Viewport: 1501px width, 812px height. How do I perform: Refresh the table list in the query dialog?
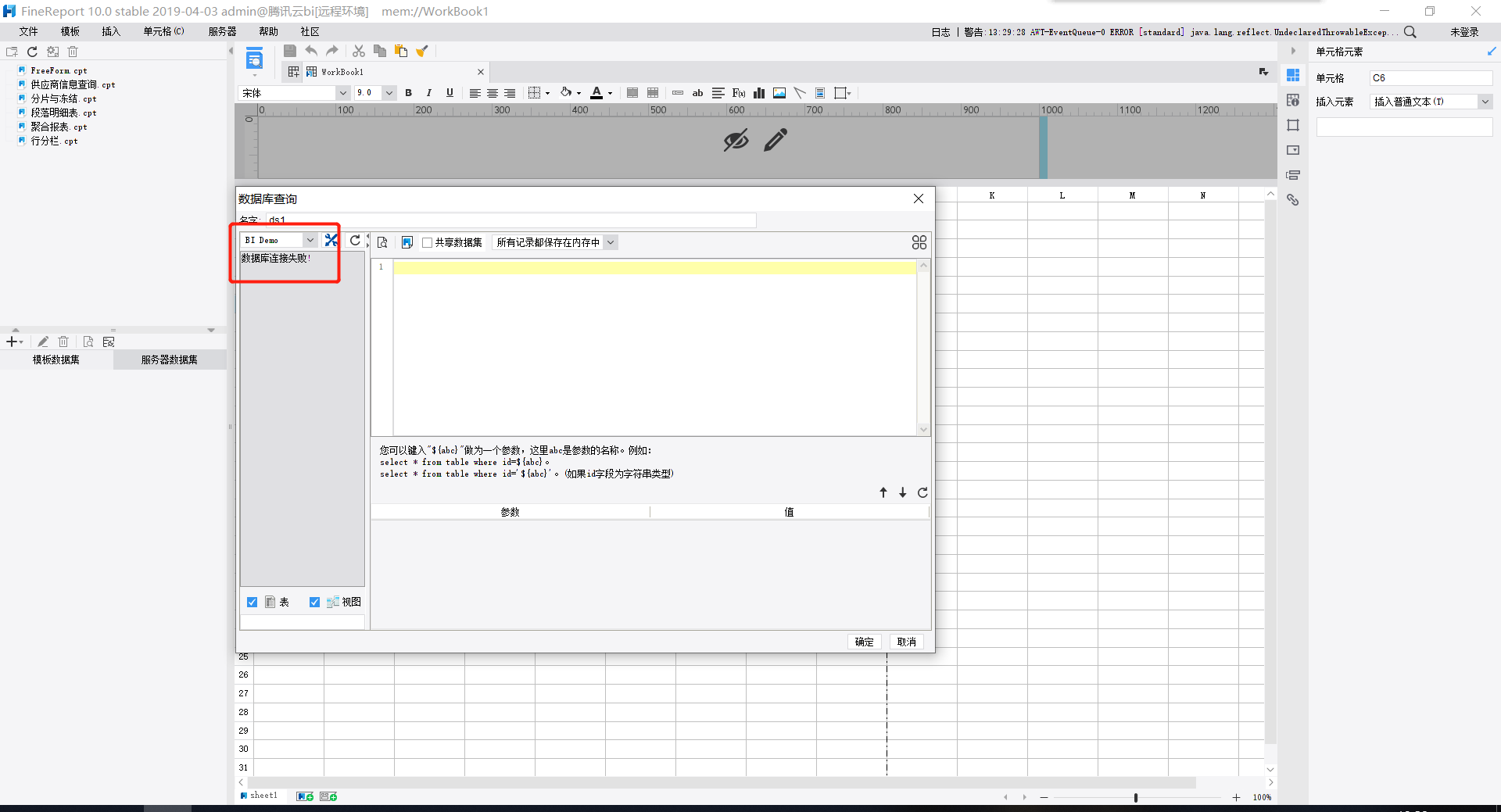pyautogui.click(x=355, y=240)
